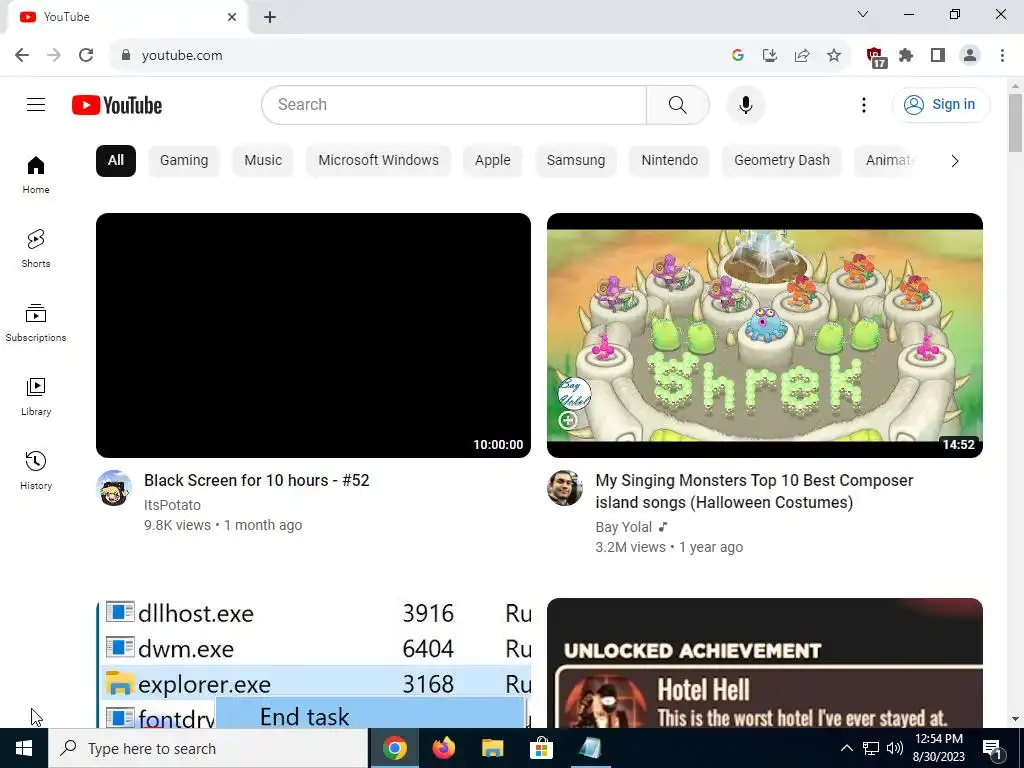Click the share page icon
The image size is (1024, 768).
(802, 56)
